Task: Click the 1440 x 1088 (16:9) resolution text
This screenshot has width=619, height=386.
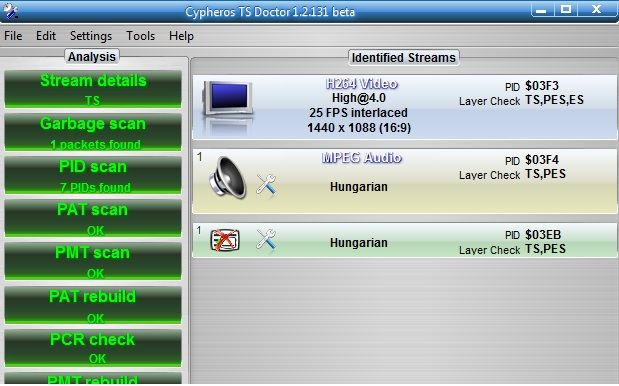Action: click(x=359, y=128)
